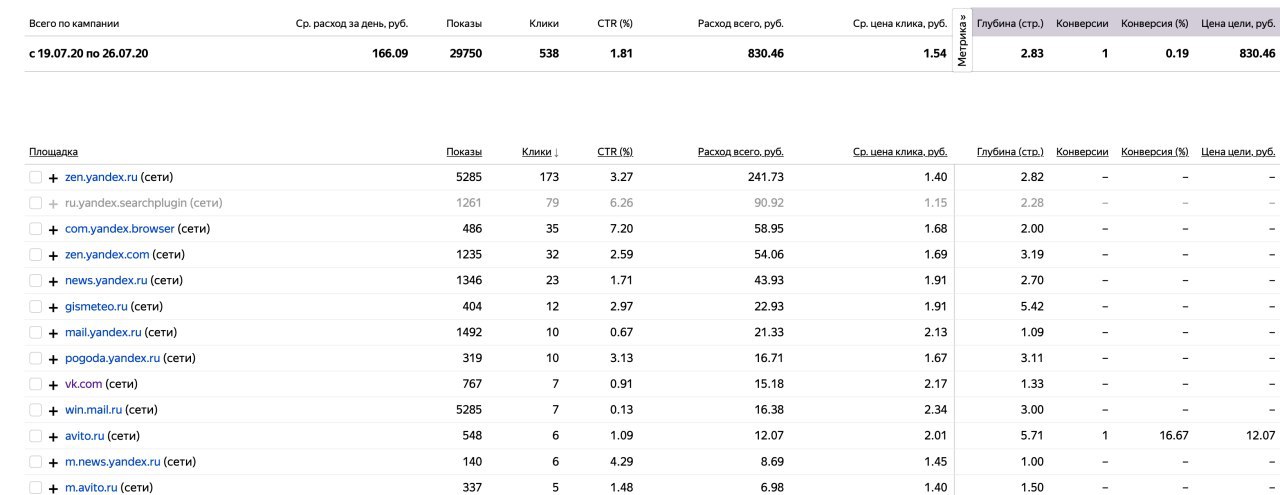The height and width of the screenshot is (495, 1280).
Task: Sort table by Показы column header
Action: [x=464, y=152]
